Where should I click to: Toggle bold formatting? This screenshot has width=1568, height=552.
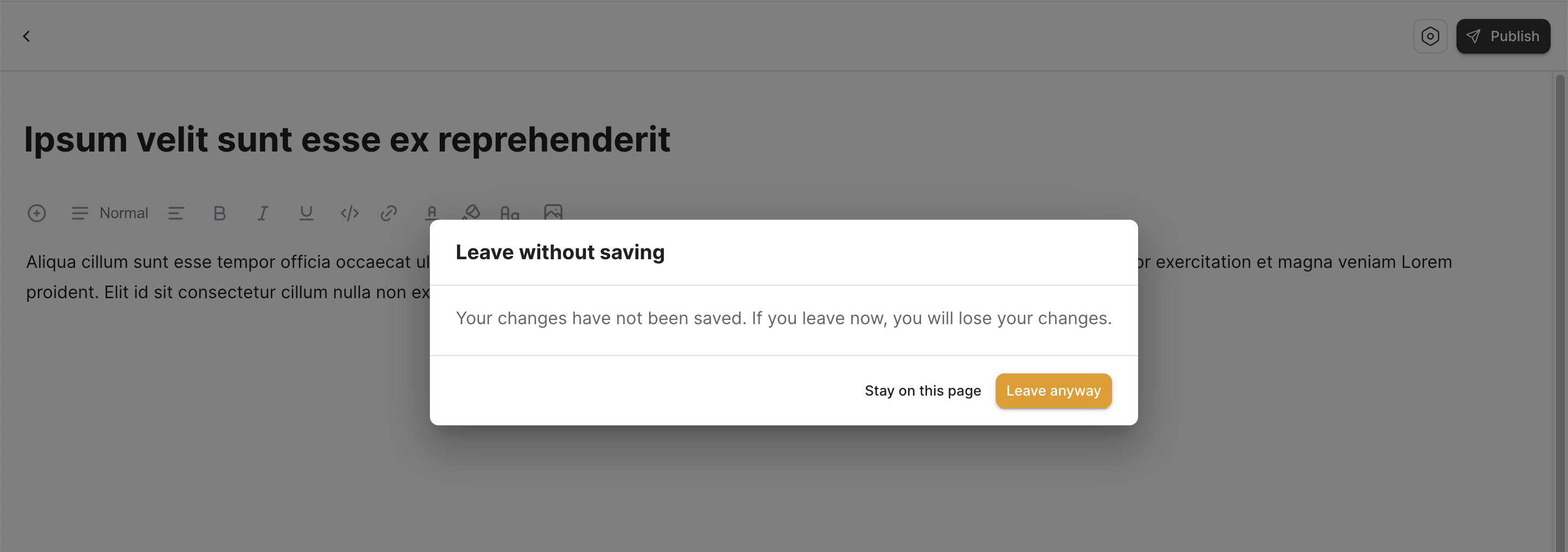pyautogui.click(x=220, y=213)
